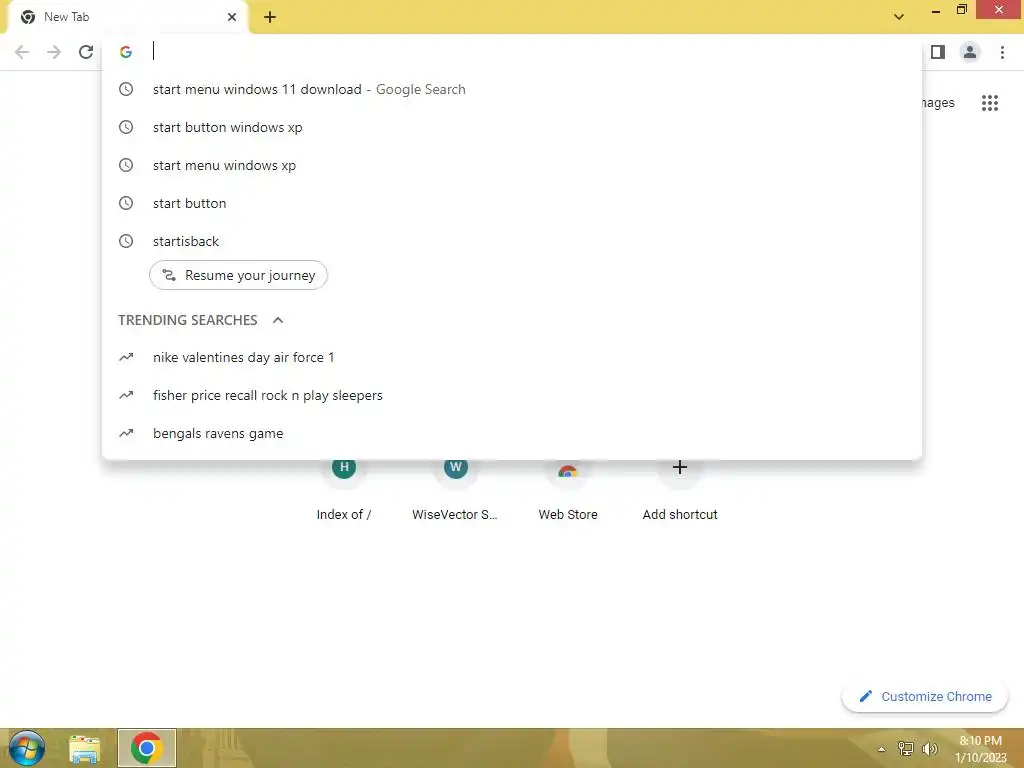The width and height of the screenshot is (1024, 768).
Task: Close the New Tab tab
Action: pyautogui.click(x=232, y=17)
